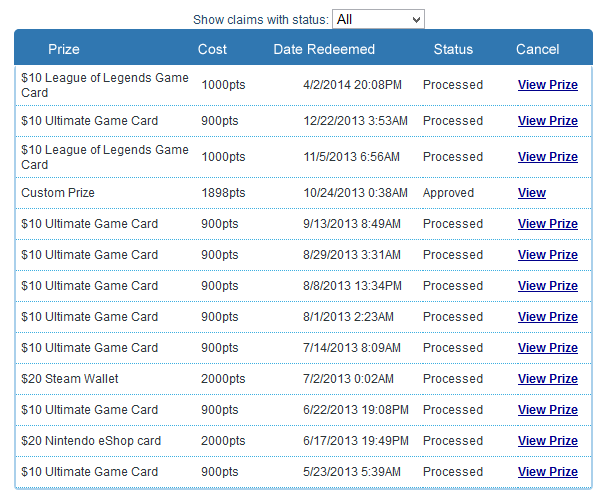This screenshot has height=501, width=605.
Task: Click the Prize column header
Action: pyautogui.click(x=64, y=49)
